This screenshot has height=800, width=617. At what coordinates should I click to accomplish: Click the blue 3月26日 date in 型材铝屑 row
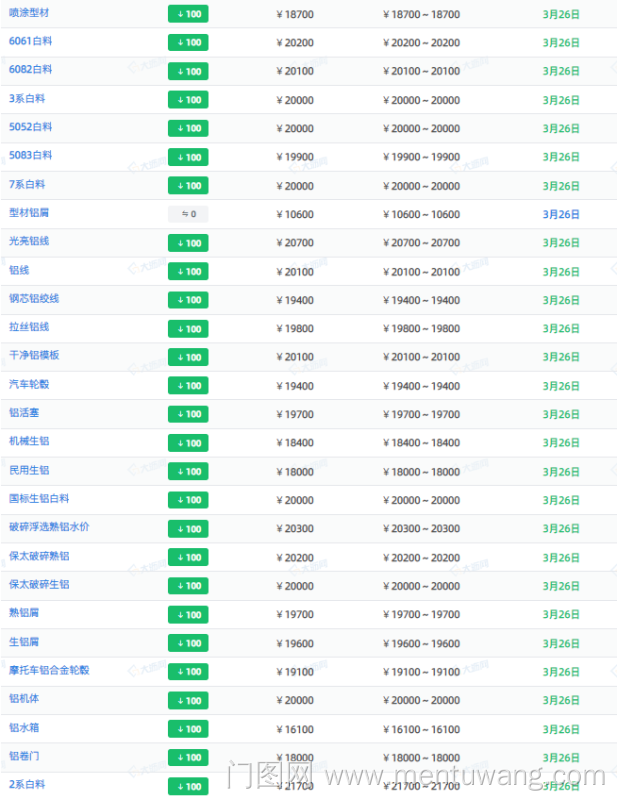click(x=560, y=214)
